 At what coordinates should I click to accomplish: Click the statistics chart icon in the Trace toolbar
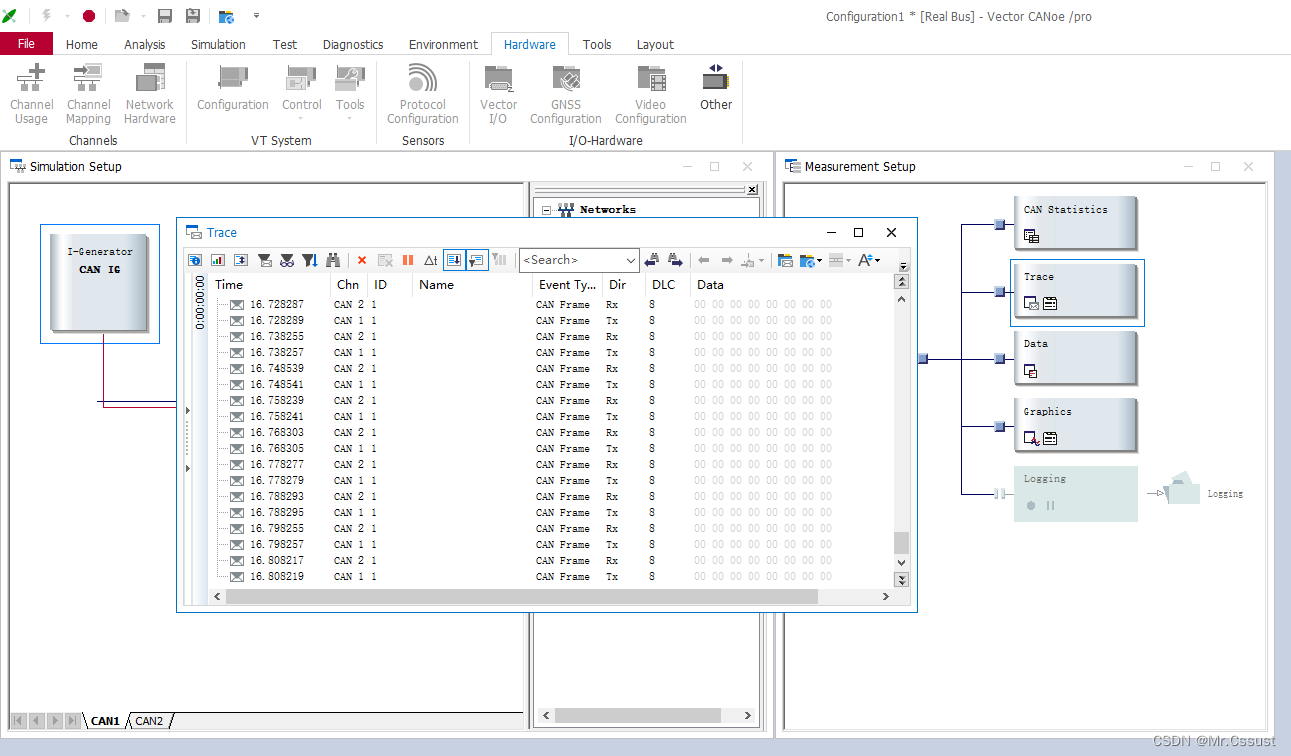(218, 260)
